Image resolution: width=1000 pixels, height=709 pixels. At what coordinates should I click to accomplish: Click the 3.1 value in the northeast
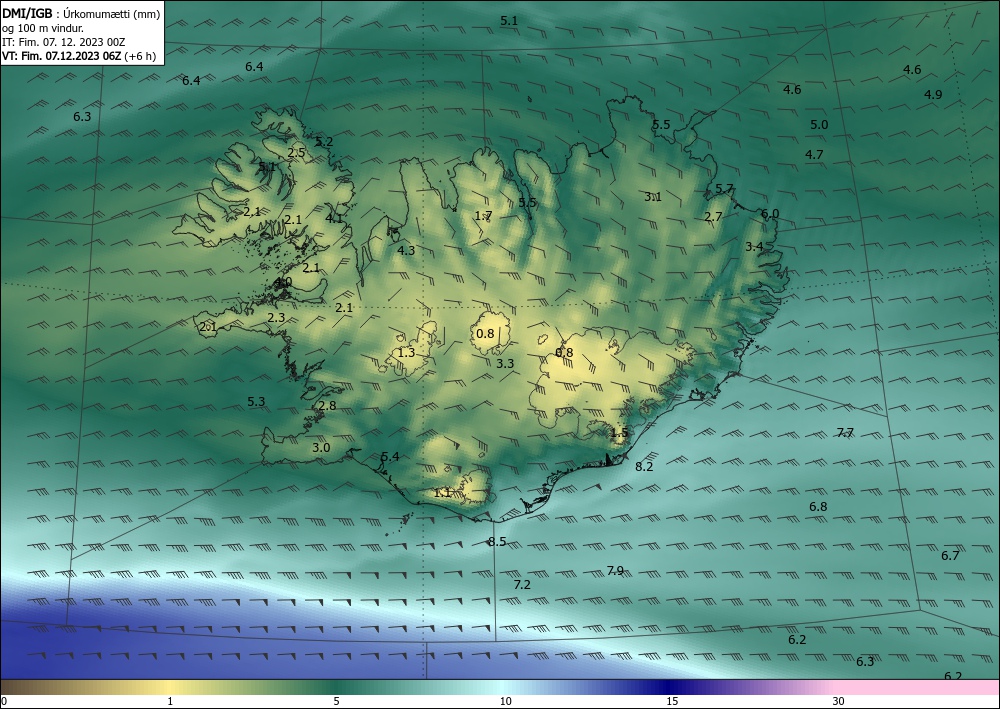point(652,196)
